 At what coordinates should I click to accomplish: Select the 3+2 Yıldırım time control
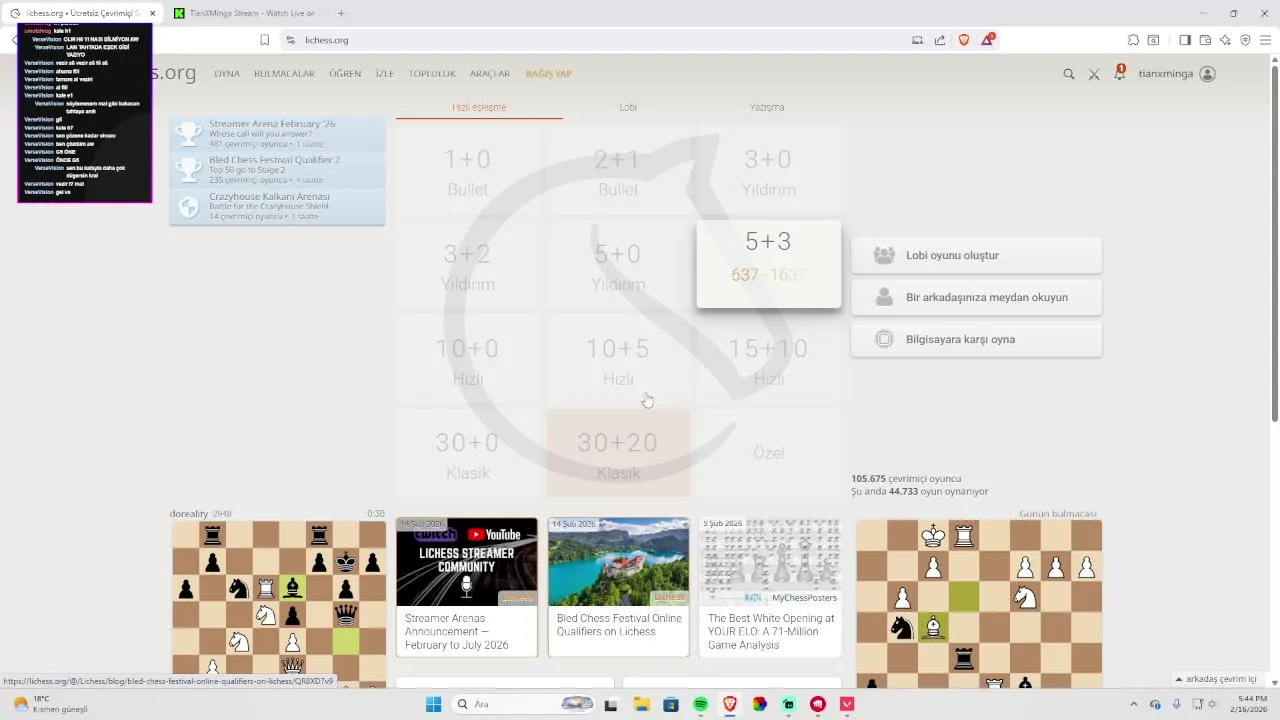pos(467,267)
